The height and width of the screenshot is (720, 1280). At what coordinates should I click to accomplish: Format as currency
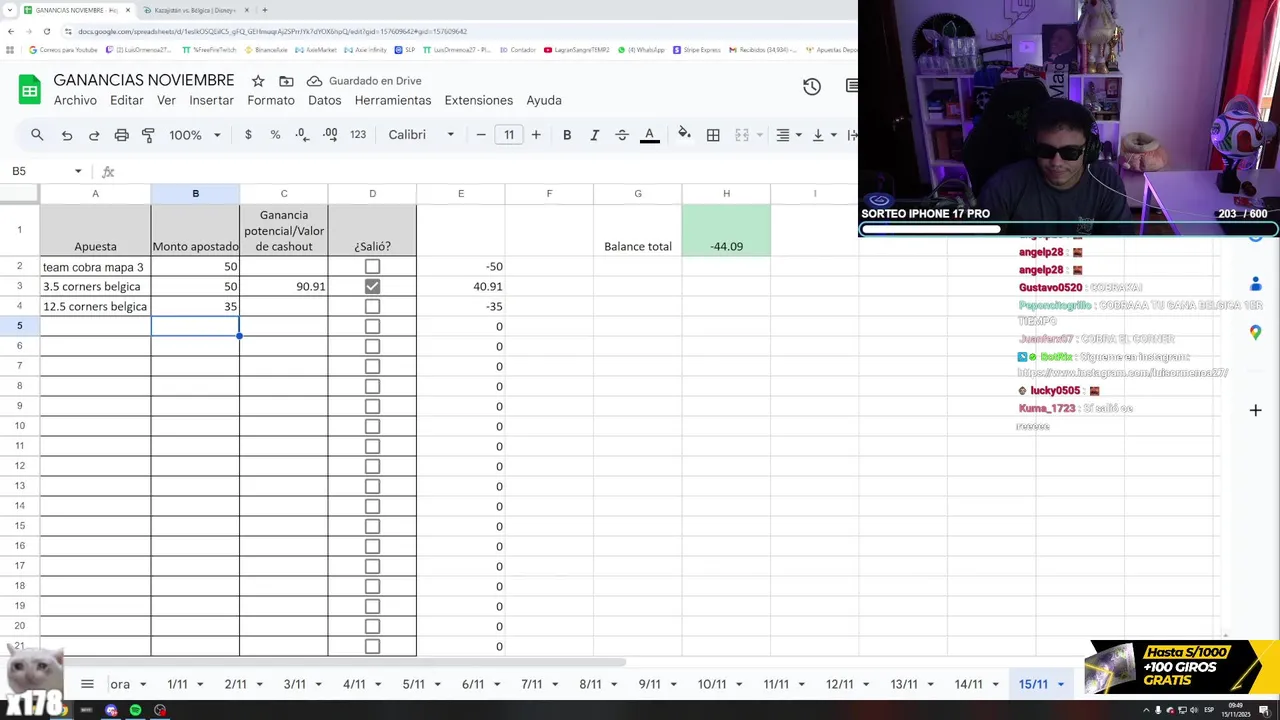coord(248,135)
